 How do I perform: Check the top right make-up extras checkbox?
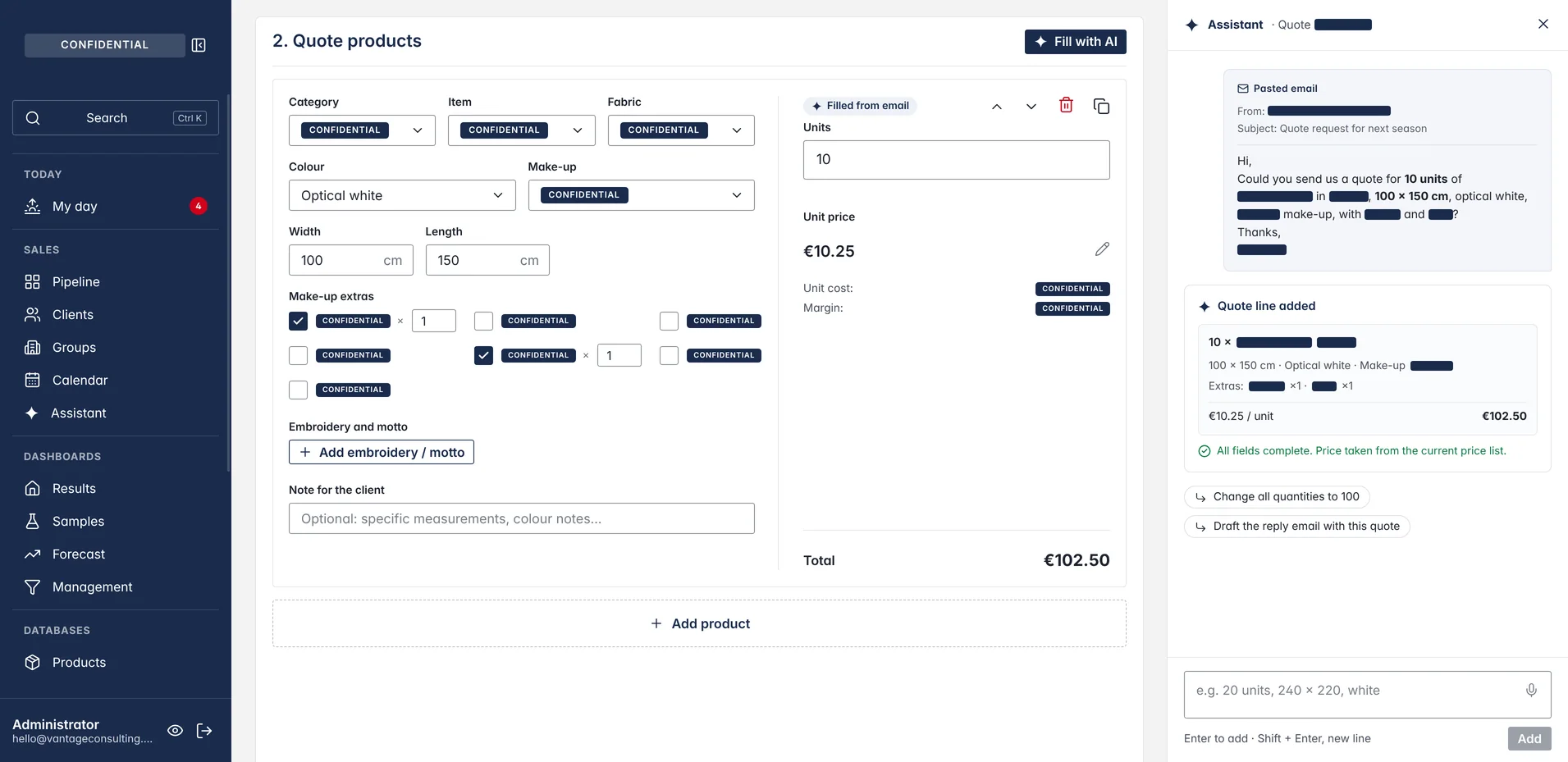point(669,321)
